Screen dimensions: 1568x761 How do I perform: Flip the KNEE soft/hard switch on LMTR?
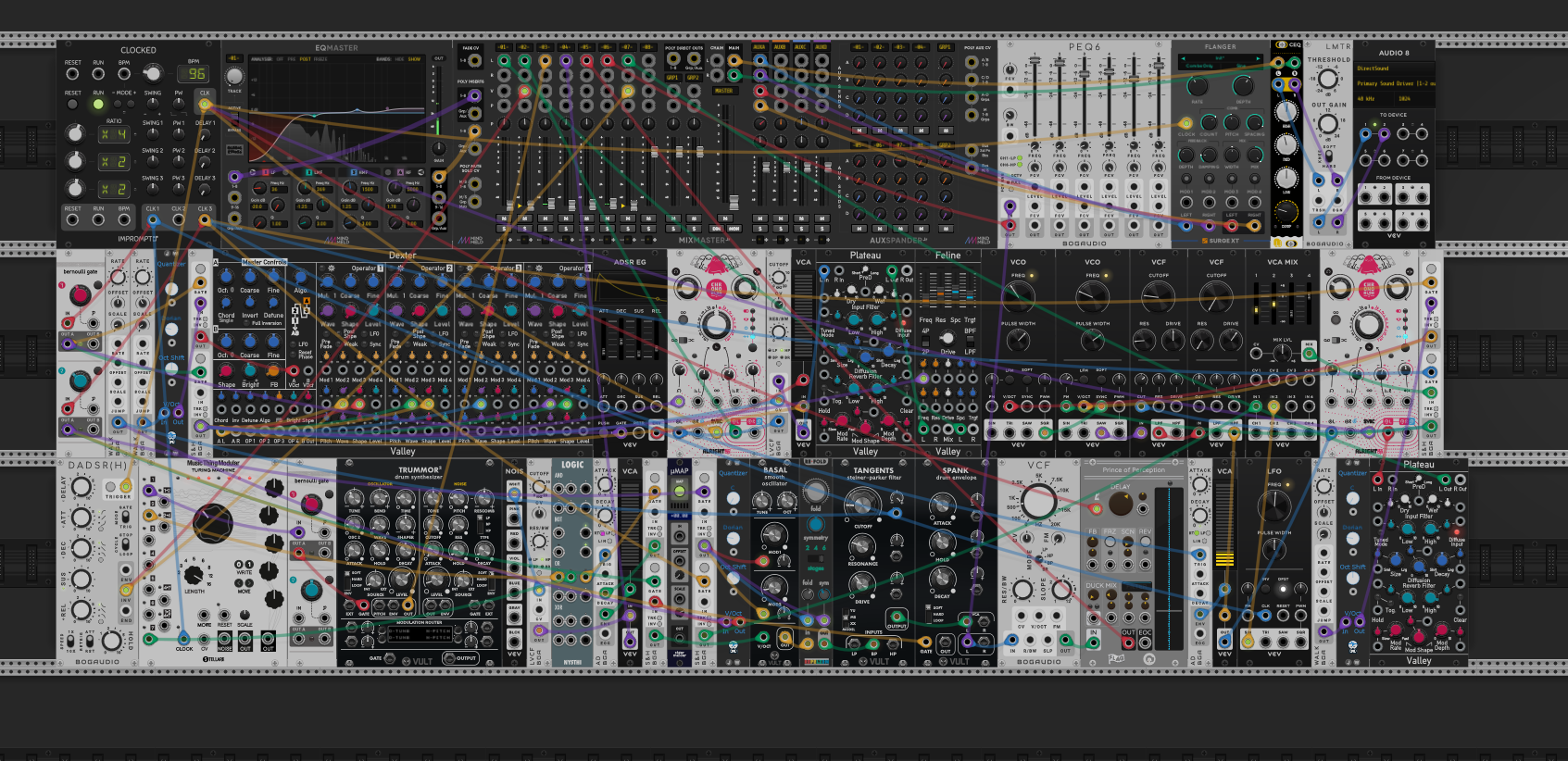[x=1328, y=157]
